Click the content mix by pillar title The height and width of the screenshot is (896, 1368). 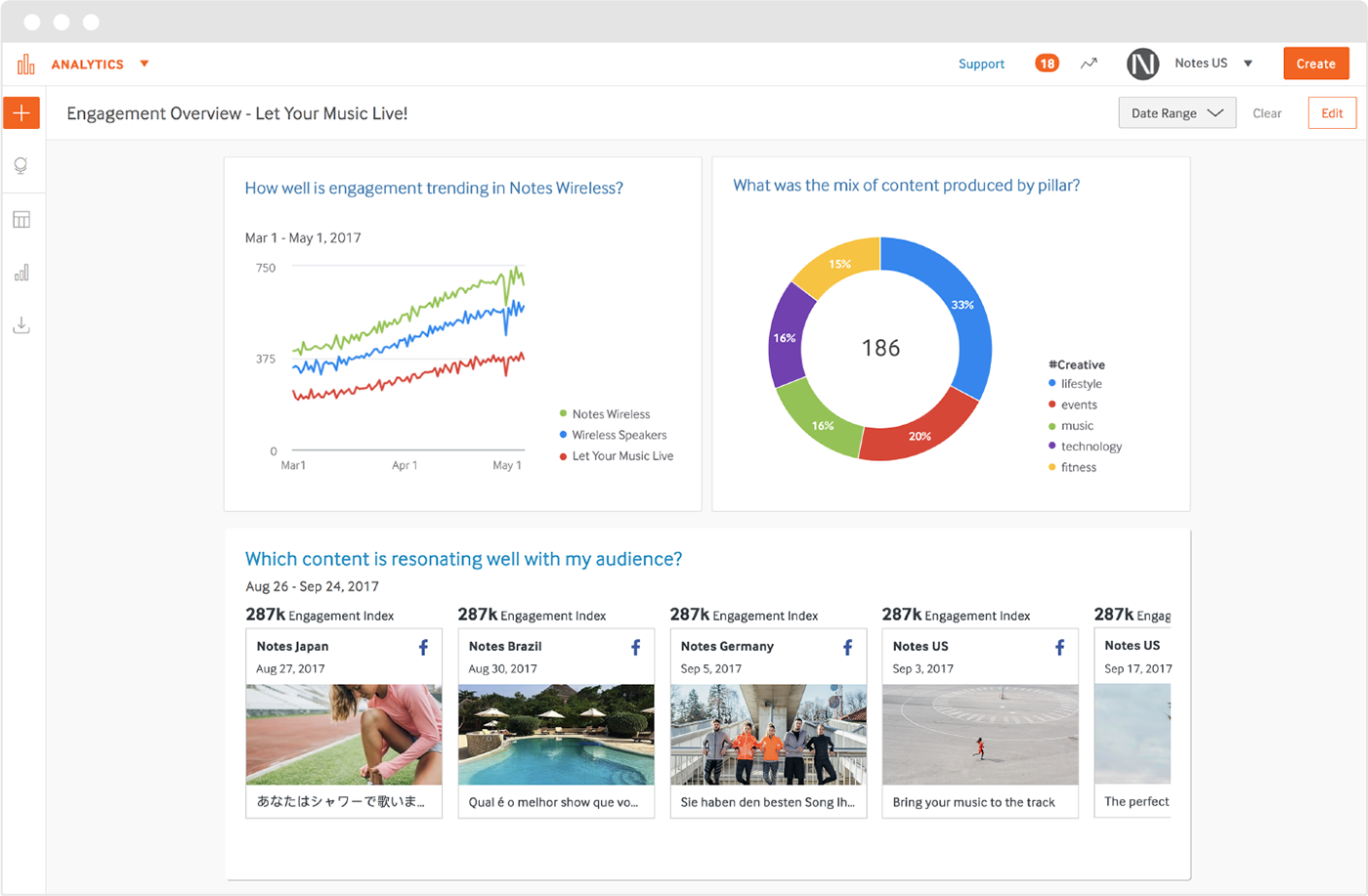pyautogui.click(x=906, y=185)
